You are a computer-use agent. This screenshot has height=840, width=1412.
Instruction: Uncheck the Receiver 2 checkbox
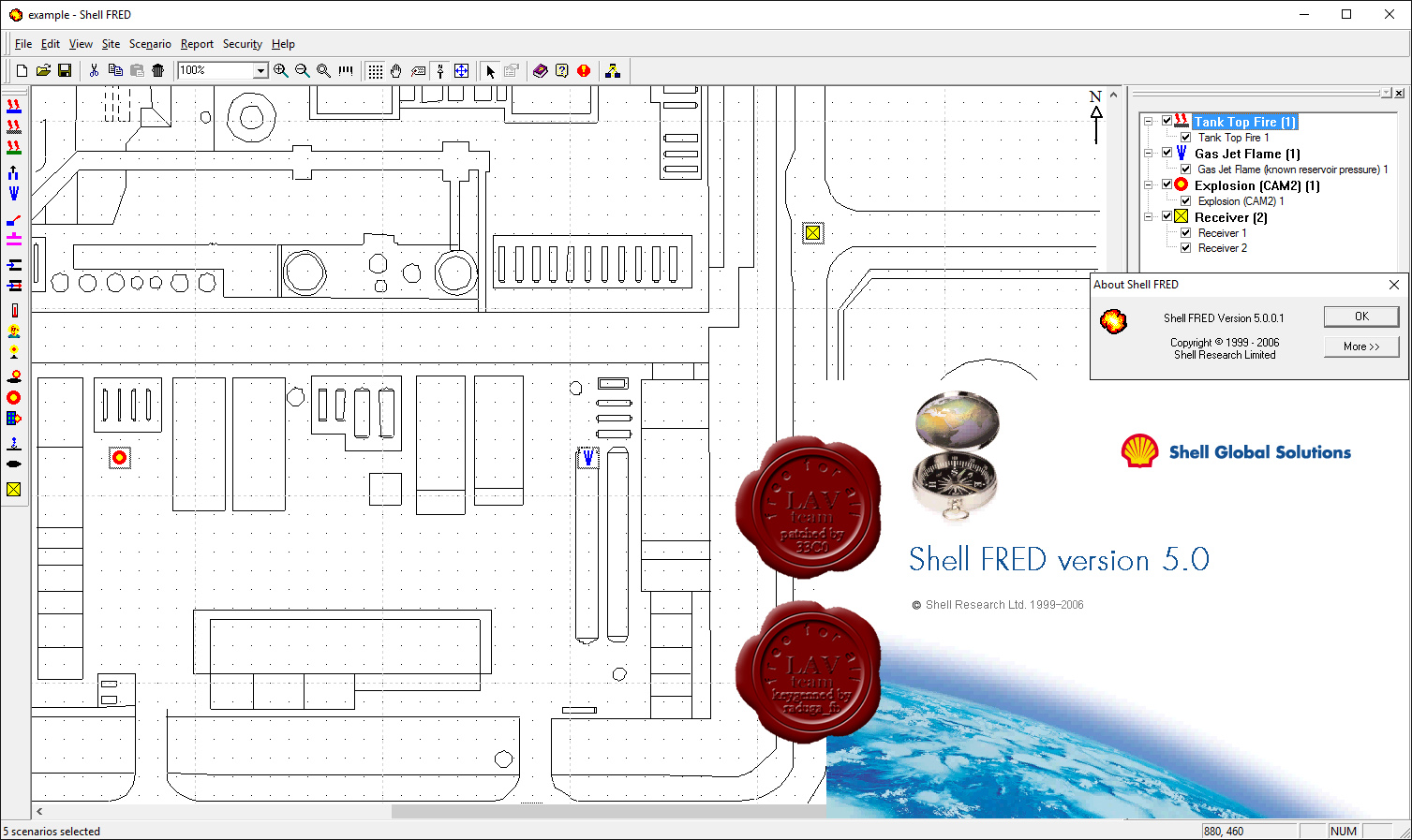pyautogui.click(x=1185, y=248)
